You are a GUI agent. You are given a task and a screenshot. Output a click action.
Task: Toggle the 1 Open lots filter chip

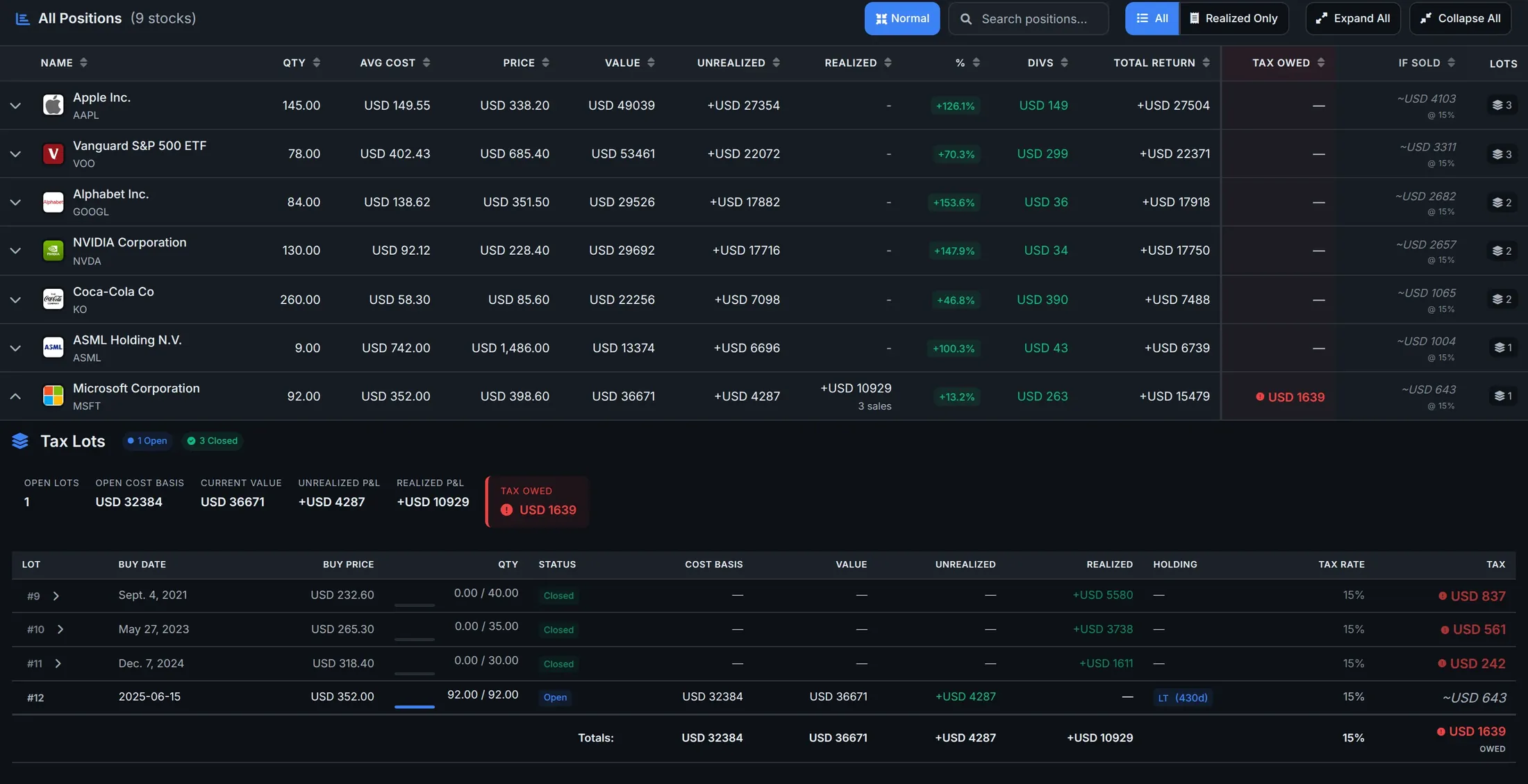[148, 441]
